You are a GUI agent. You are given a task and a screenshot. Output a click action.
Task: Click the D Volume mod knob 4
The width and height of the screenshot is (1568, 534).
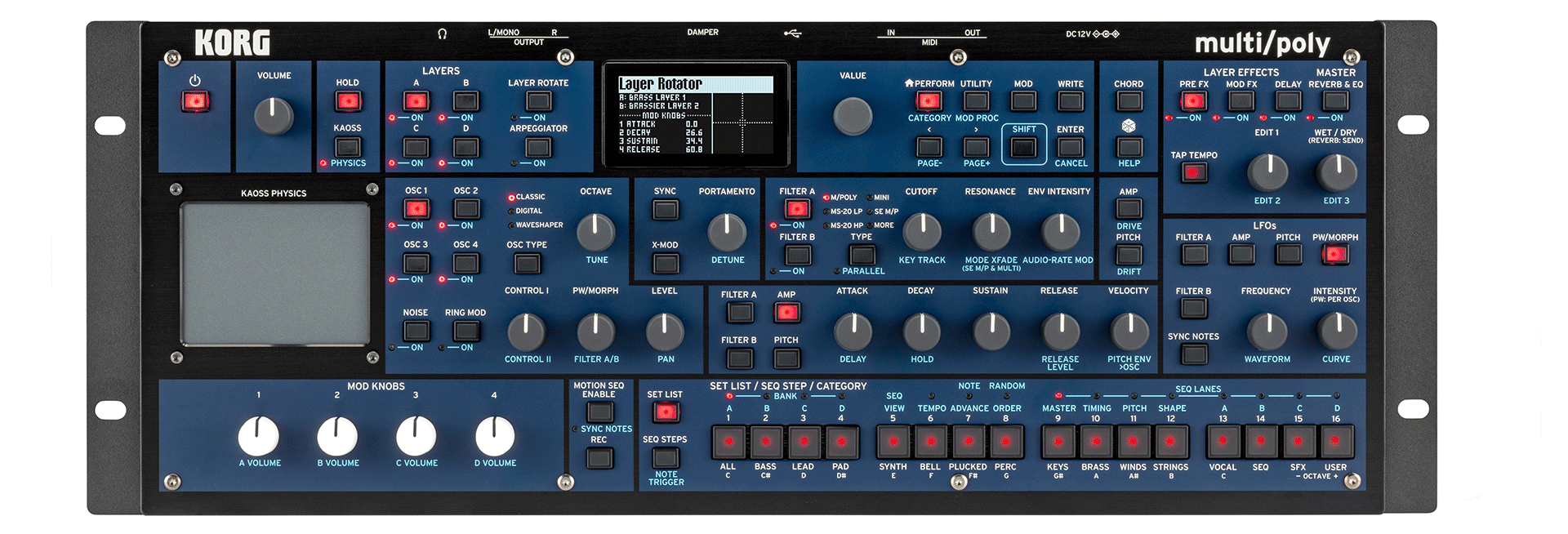[495, 436]
